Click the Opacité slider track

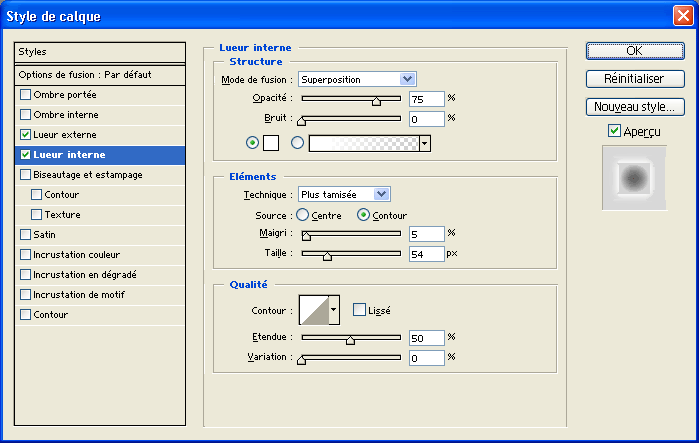[350, 98]
